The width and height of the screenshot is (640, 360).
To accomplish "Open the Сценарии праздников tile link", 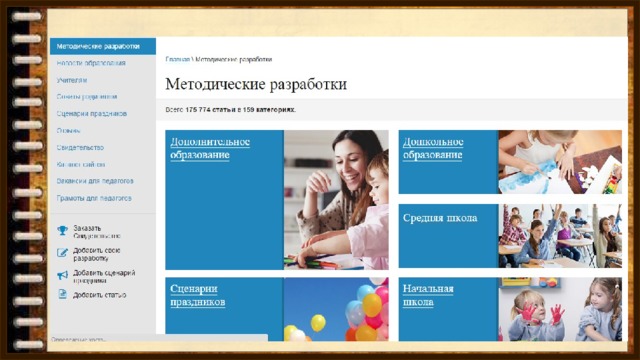I will [x=198, y=295].
